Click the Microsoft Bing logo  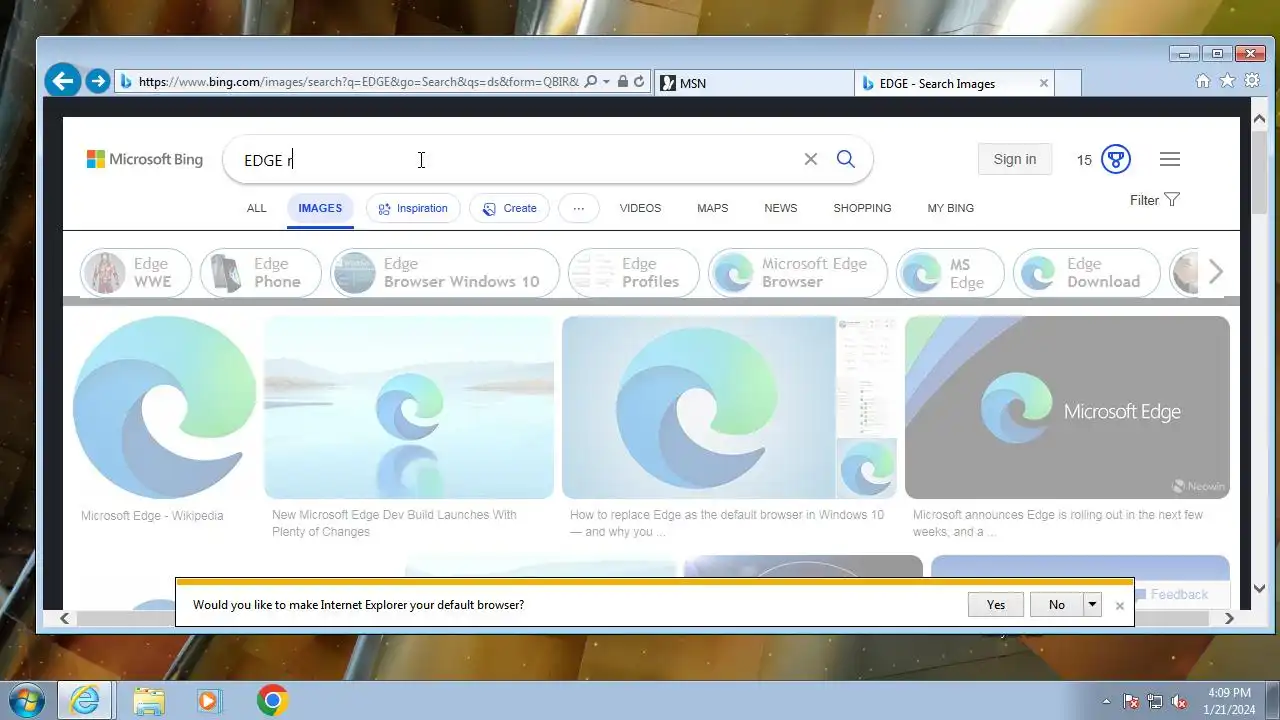(x=145, y=159)
